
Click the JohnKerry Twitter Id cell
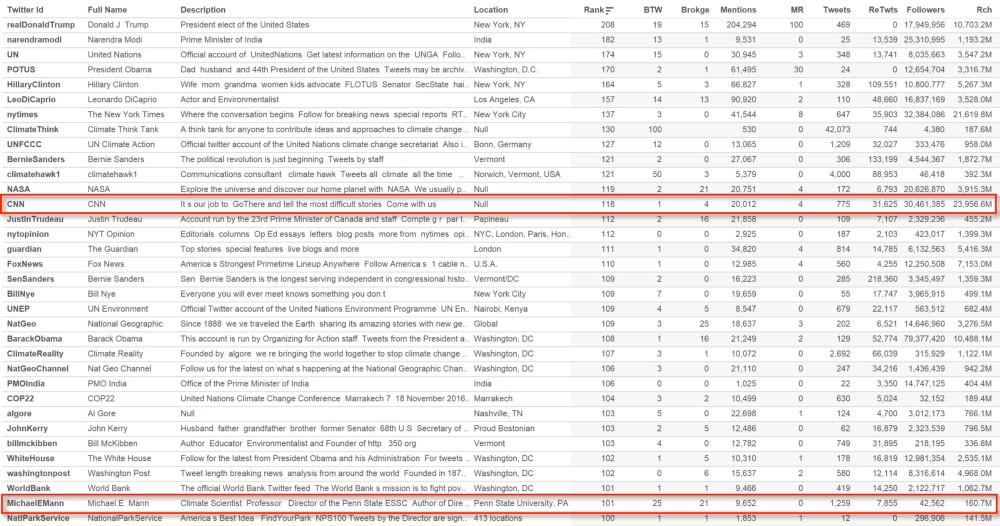27,428
